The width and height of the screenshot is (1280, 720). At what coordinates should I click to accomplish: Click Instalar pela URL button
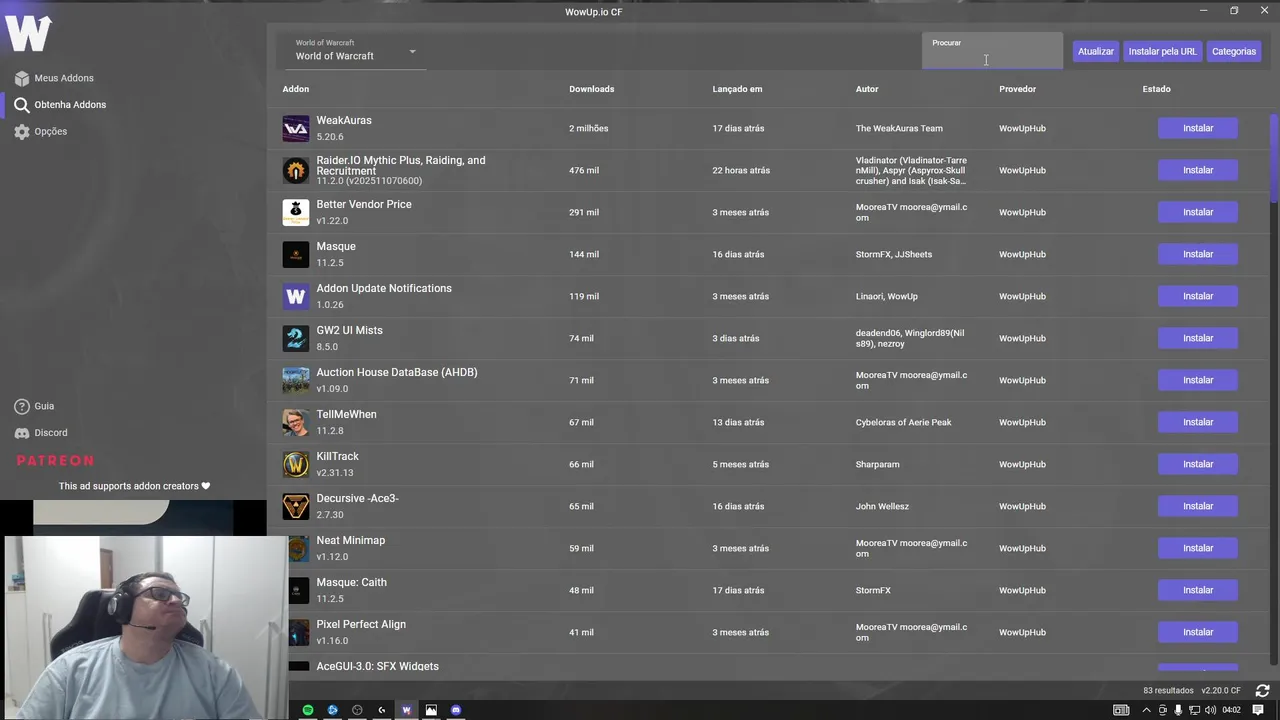point(1162,51)
